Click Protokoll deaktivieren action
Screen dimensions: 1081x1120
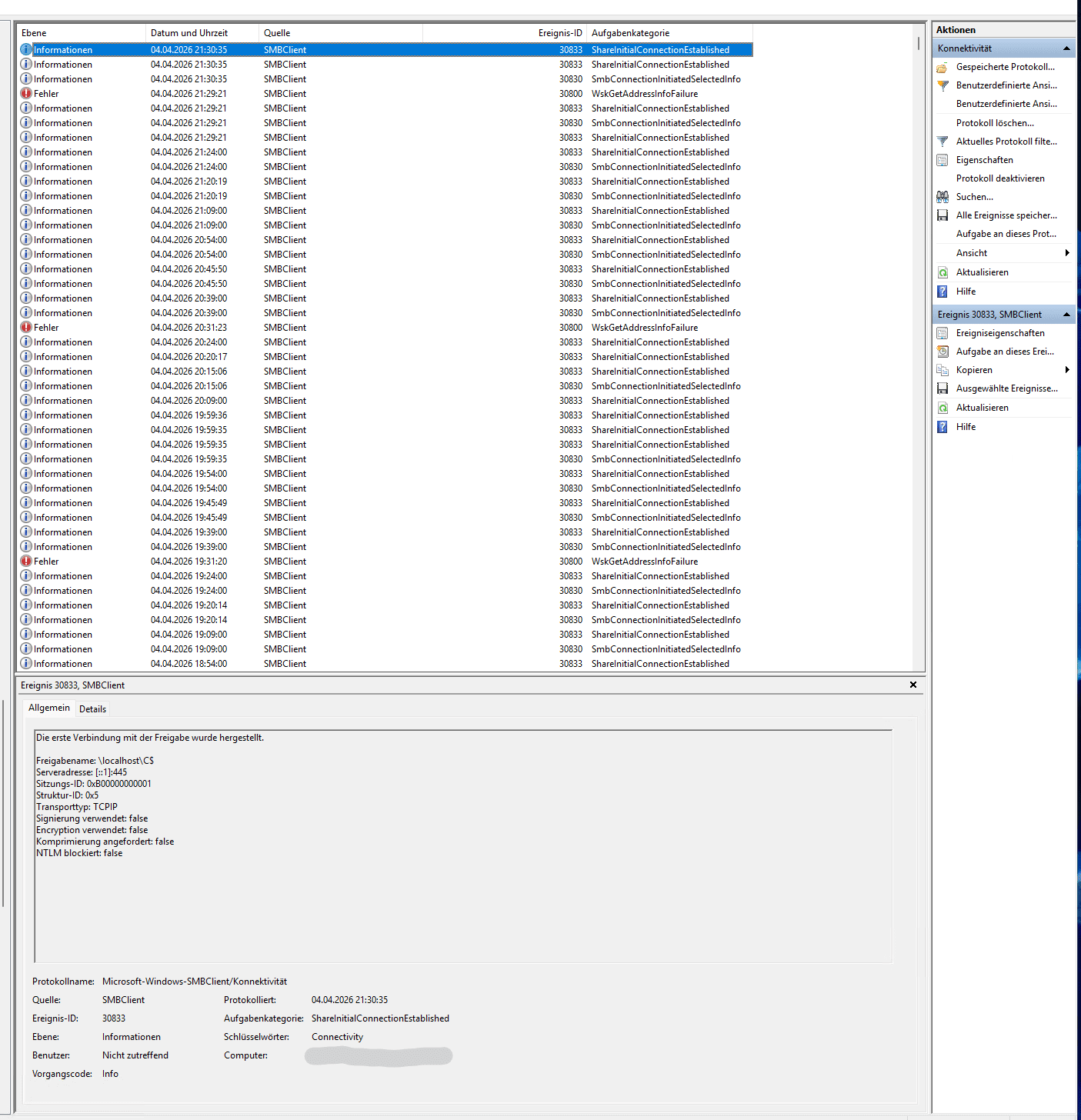[1000, 178]
